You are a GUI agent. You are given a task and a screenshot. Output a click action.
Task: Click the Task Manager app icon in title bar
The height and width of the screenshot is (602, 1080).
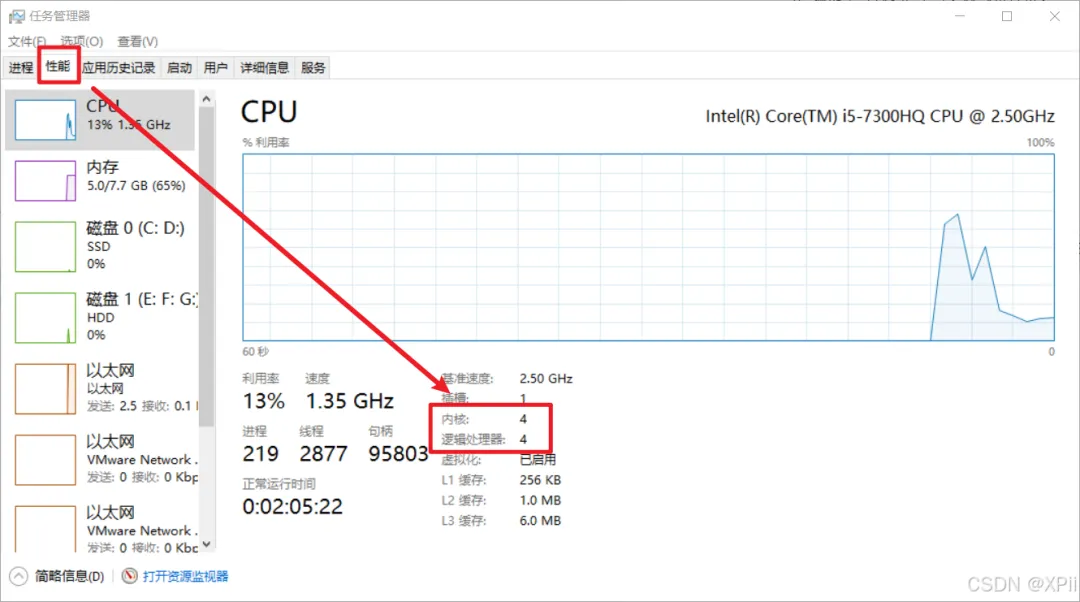(16, 16)
